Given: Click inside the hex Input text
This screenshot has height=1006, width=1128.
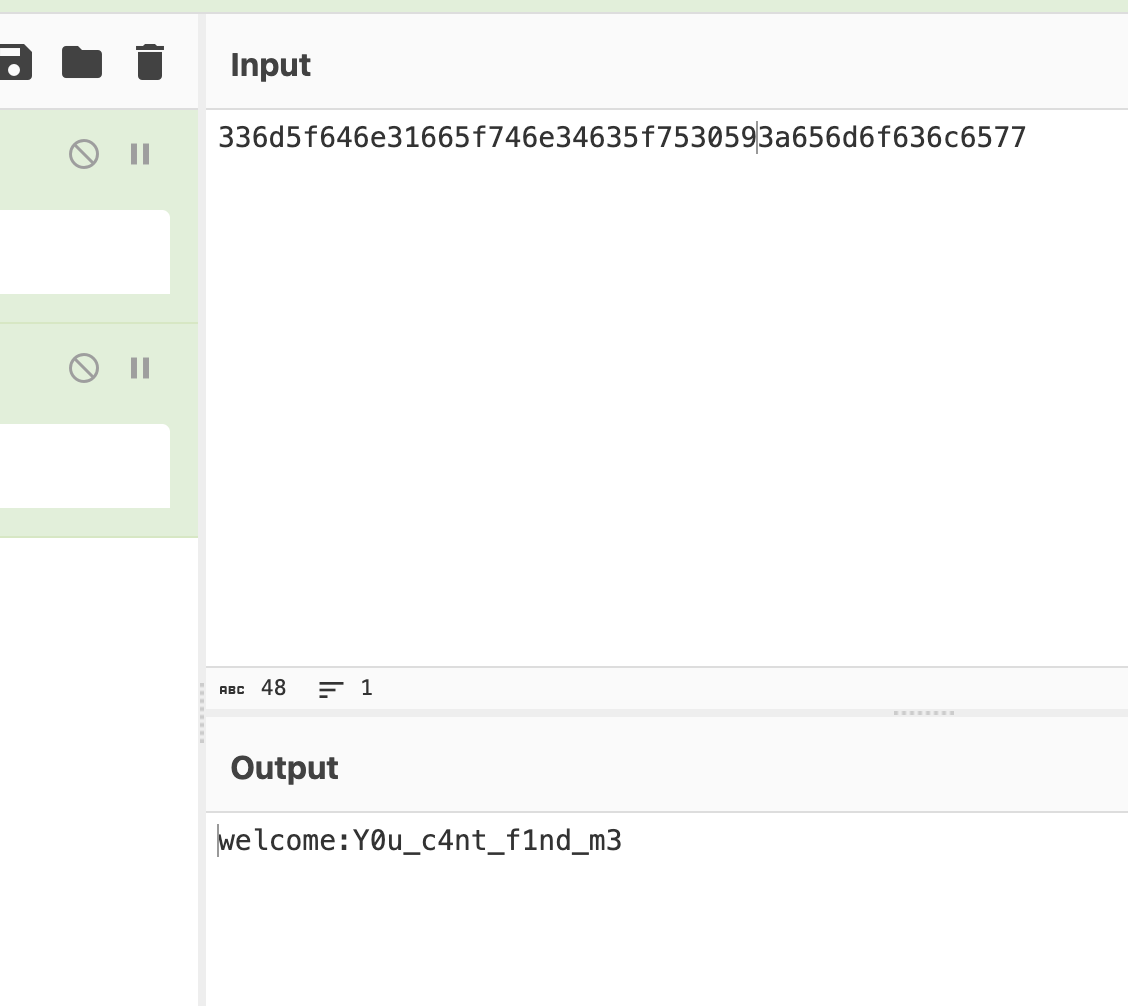Looking at the screenshot, I should (622, 137).
